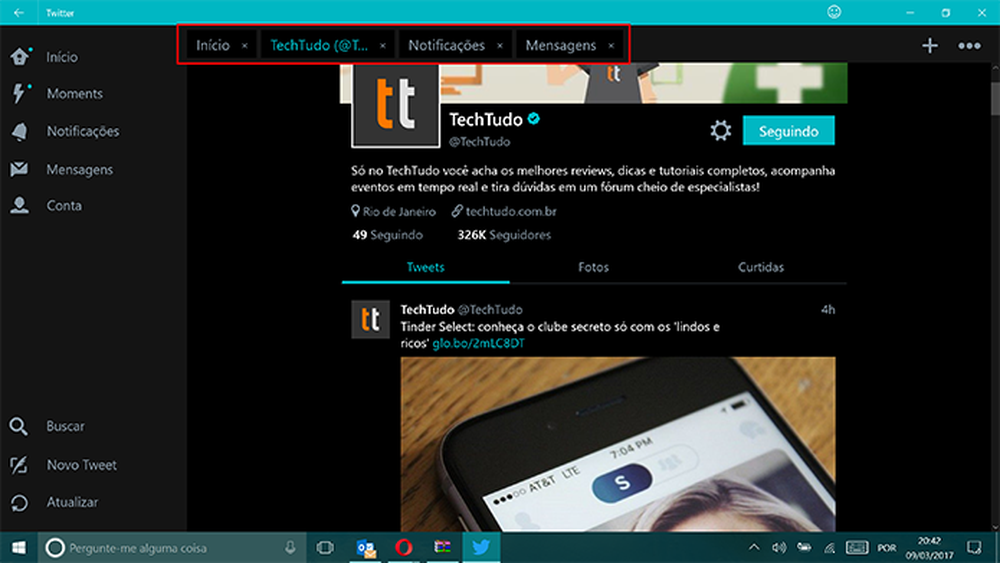Open the Action Center notifications icon
This screenshot has width=1000, height=563.
click(x=974, y=547)
